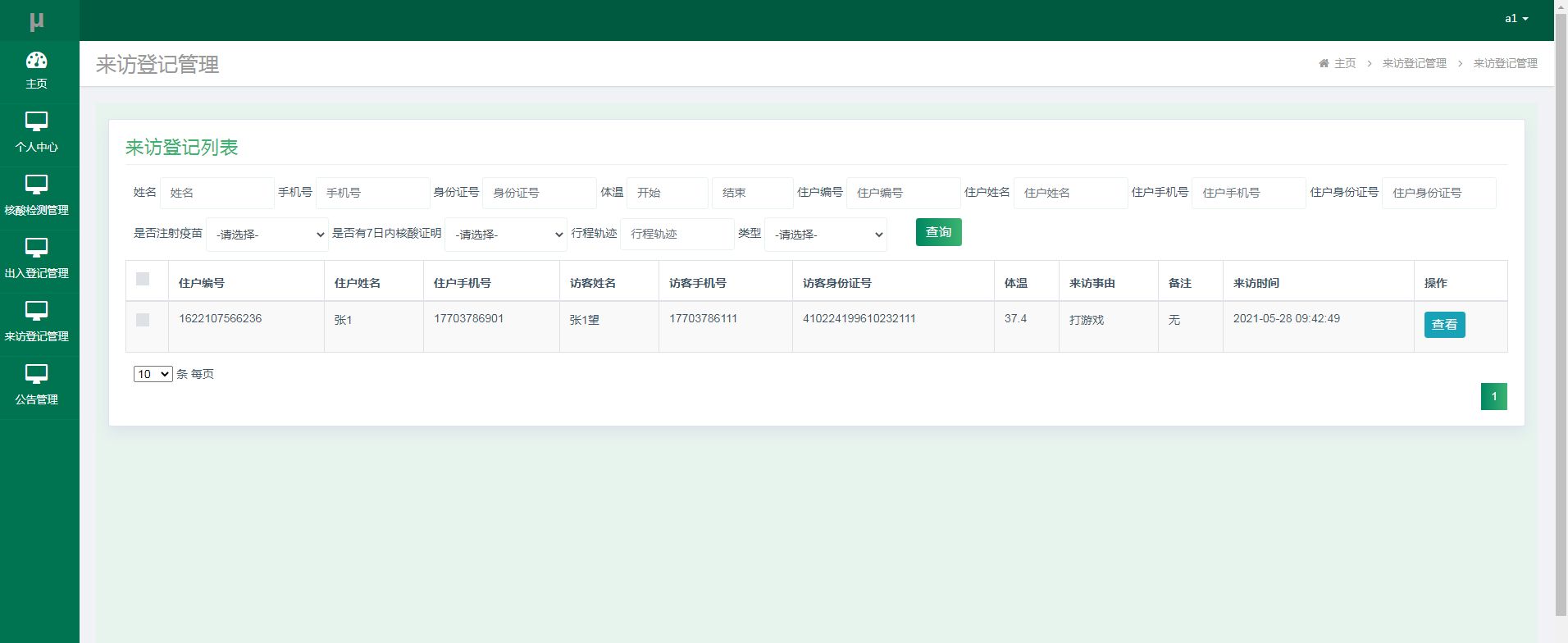Open the rows-per-page dropdown showing 10

point(153,374)
